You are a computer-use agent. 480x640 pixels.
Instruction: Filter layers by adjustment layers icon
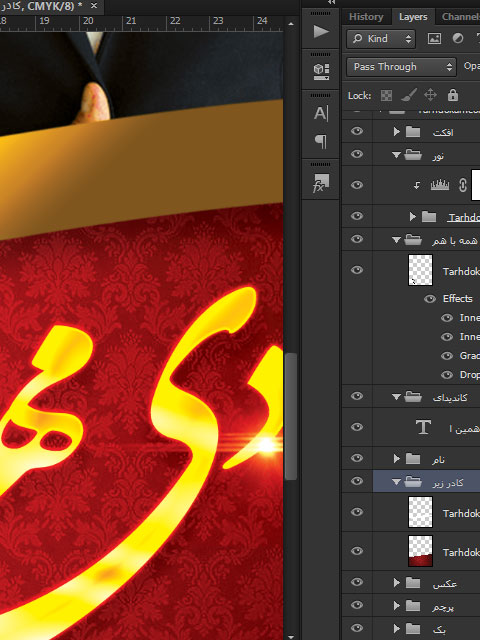(458, 38)
